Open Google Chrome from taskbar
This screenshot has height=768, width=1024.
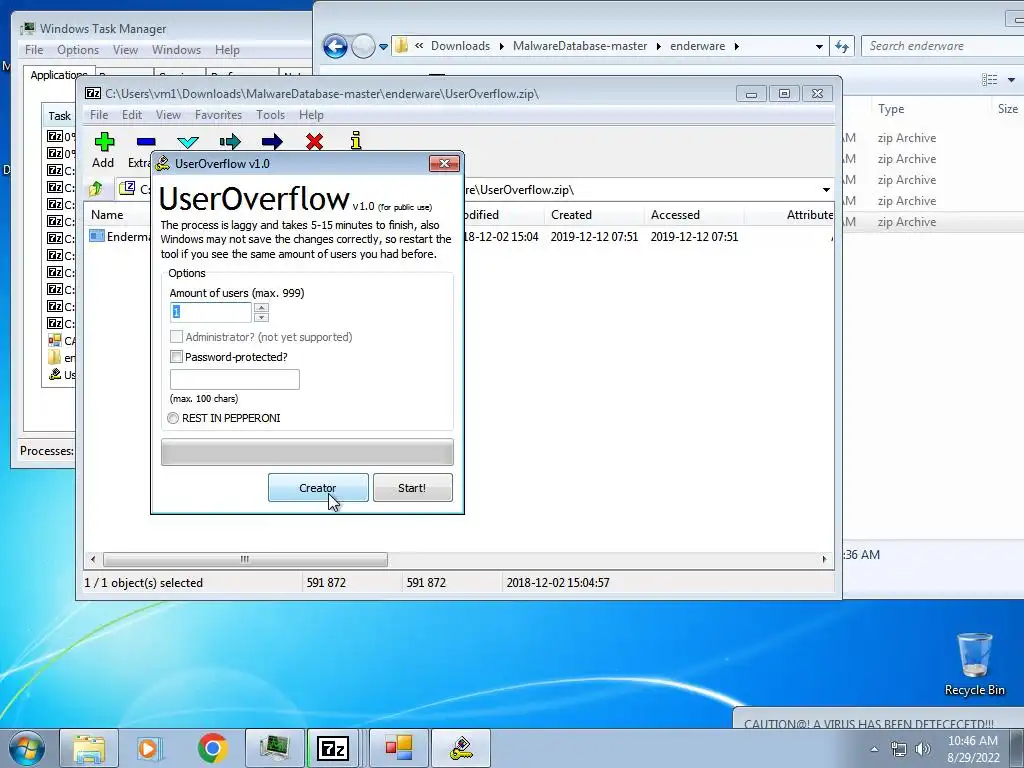point(212,748)
